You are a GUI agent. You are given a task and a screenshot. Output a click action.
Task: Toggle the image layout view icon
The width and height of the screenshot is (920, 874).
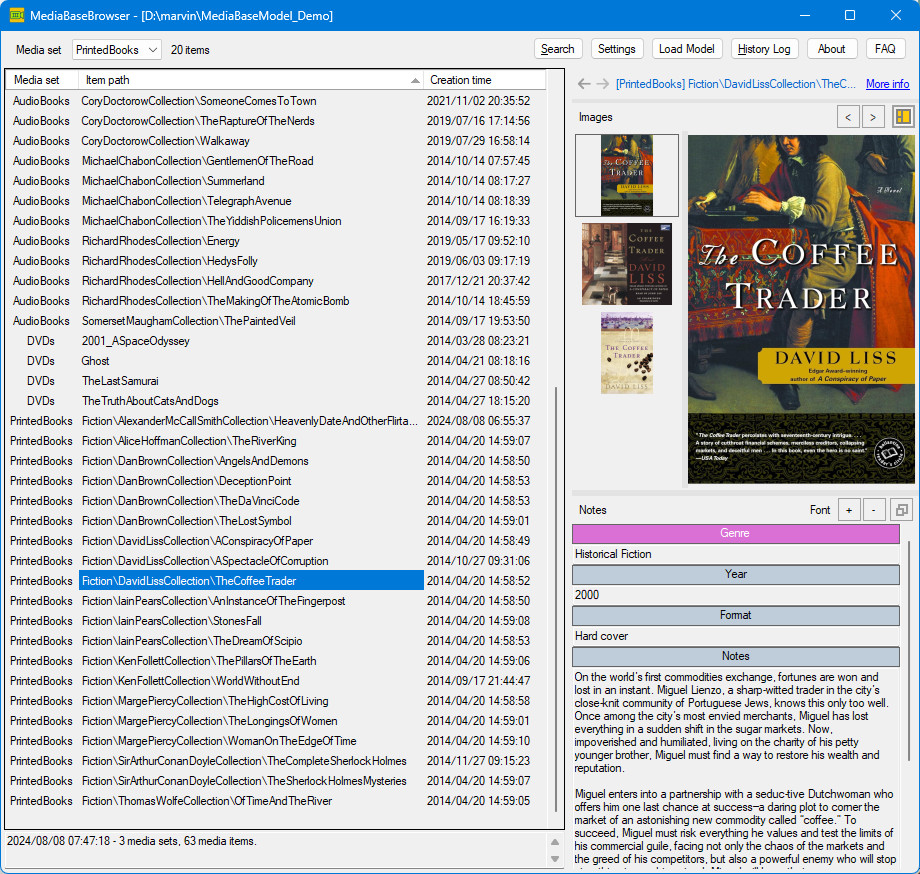pyautogui.click(x=902, y=117)
